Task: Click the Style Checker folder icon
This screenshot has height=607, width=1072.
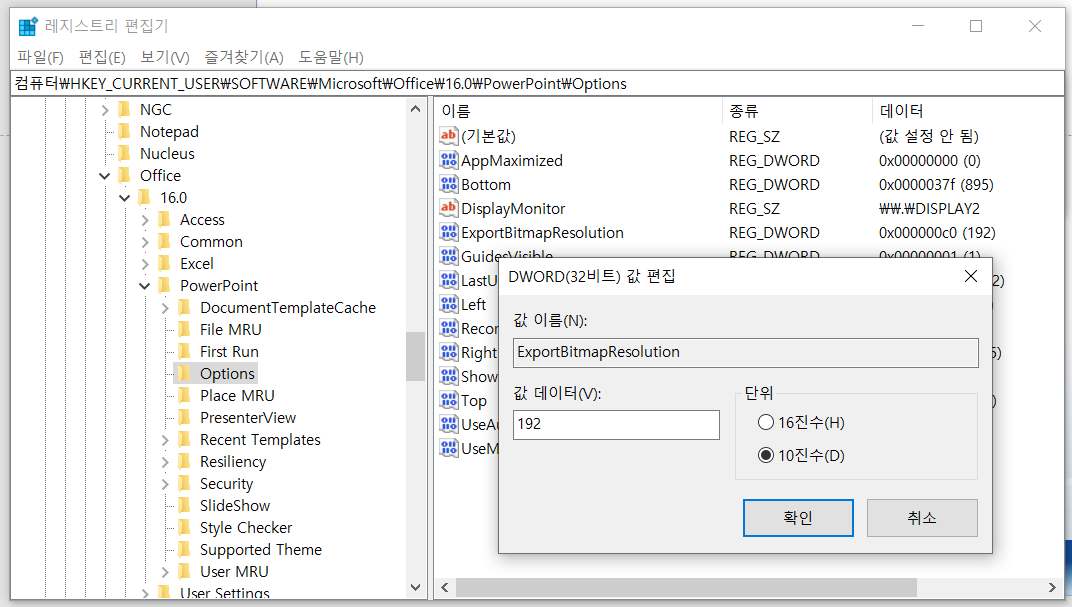Action: click(184, 527)
